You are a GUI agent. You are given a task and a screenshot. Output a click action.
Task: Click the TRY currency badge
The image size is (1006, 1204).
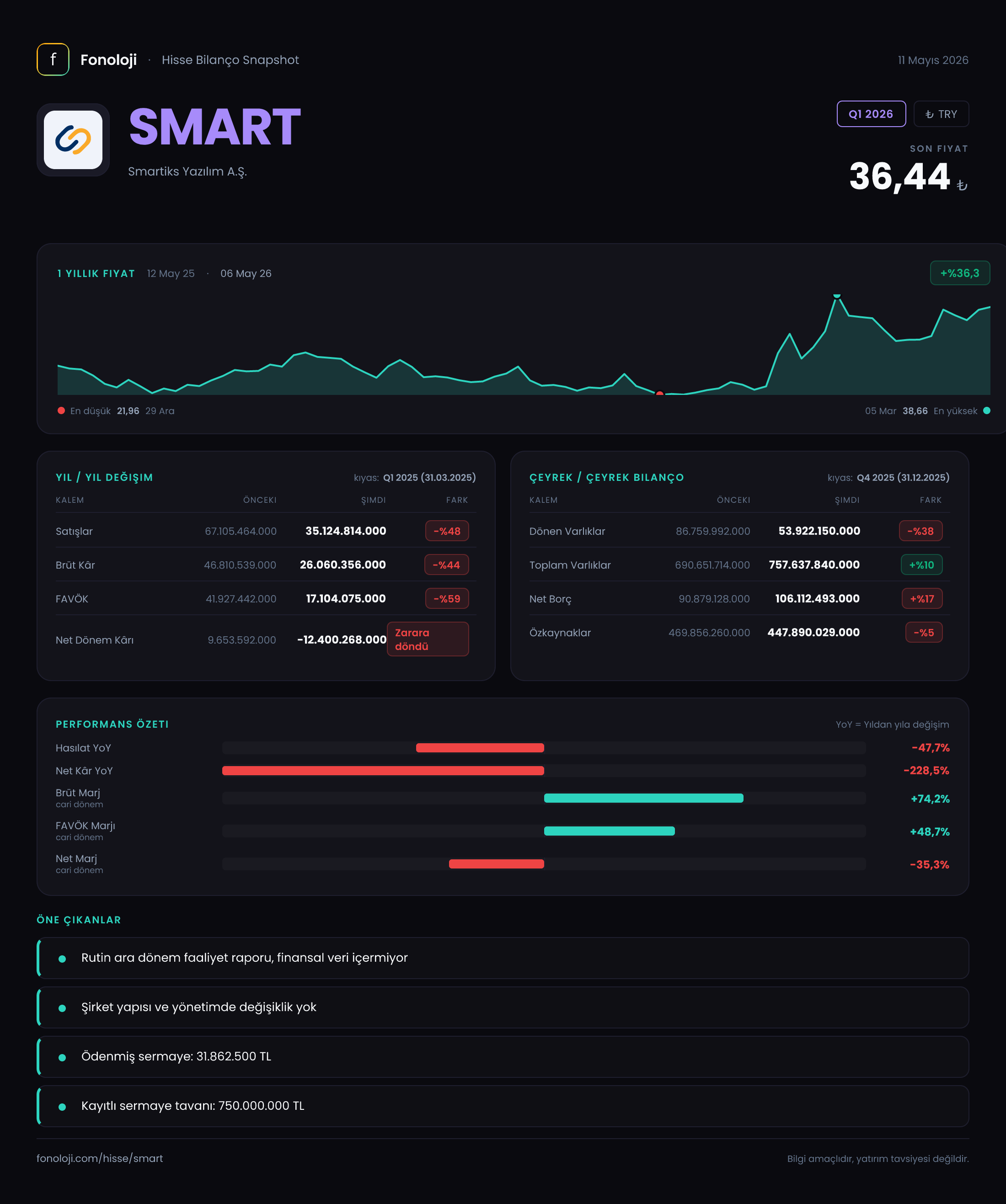[x=941, y=113]
